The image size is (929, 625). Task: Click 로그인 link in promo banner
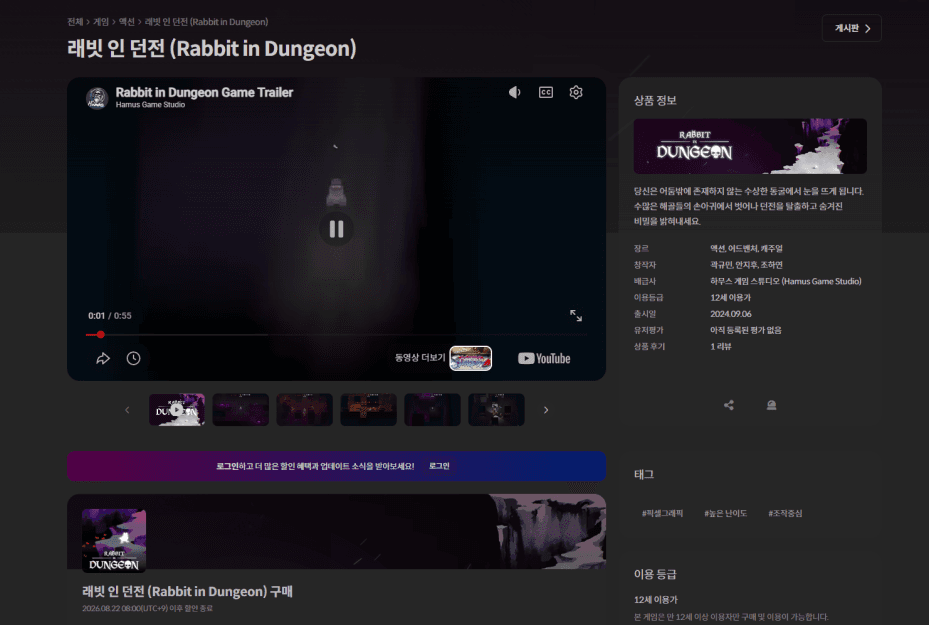point(439,466)
